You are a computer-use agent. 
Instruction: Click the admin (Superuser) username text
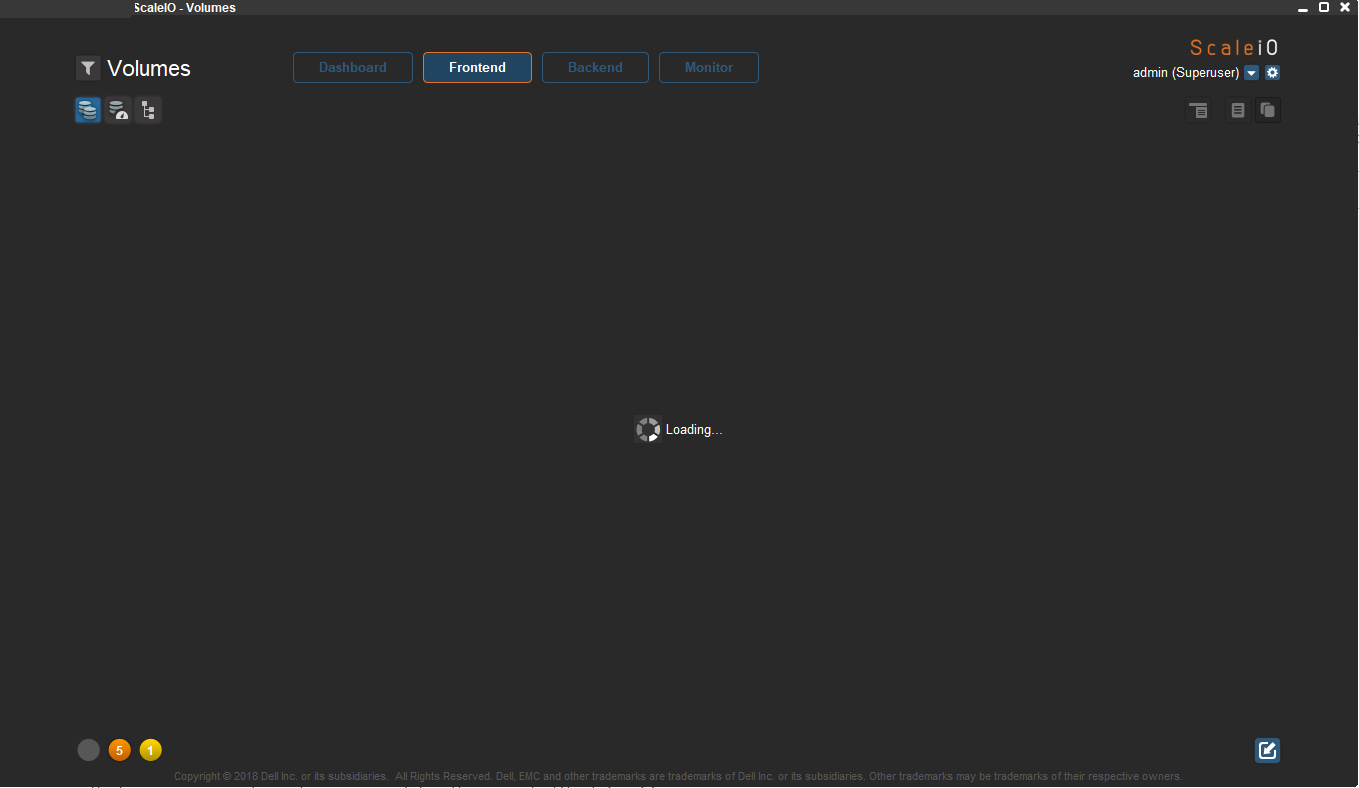(1184, 72)
